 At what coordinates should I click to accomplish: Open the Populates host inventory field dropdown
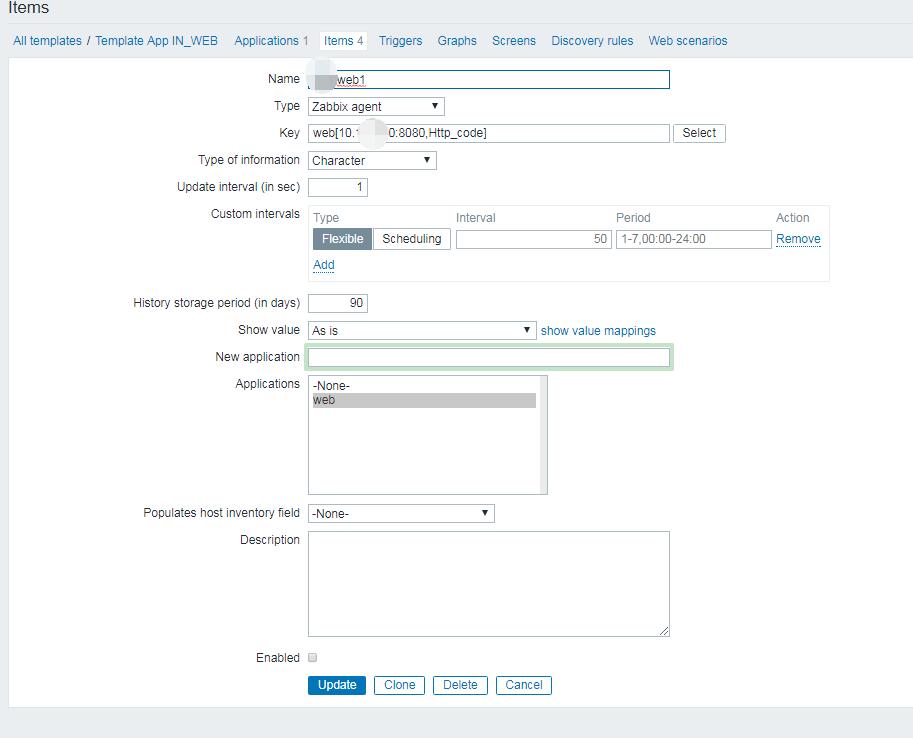pos(400,513)
